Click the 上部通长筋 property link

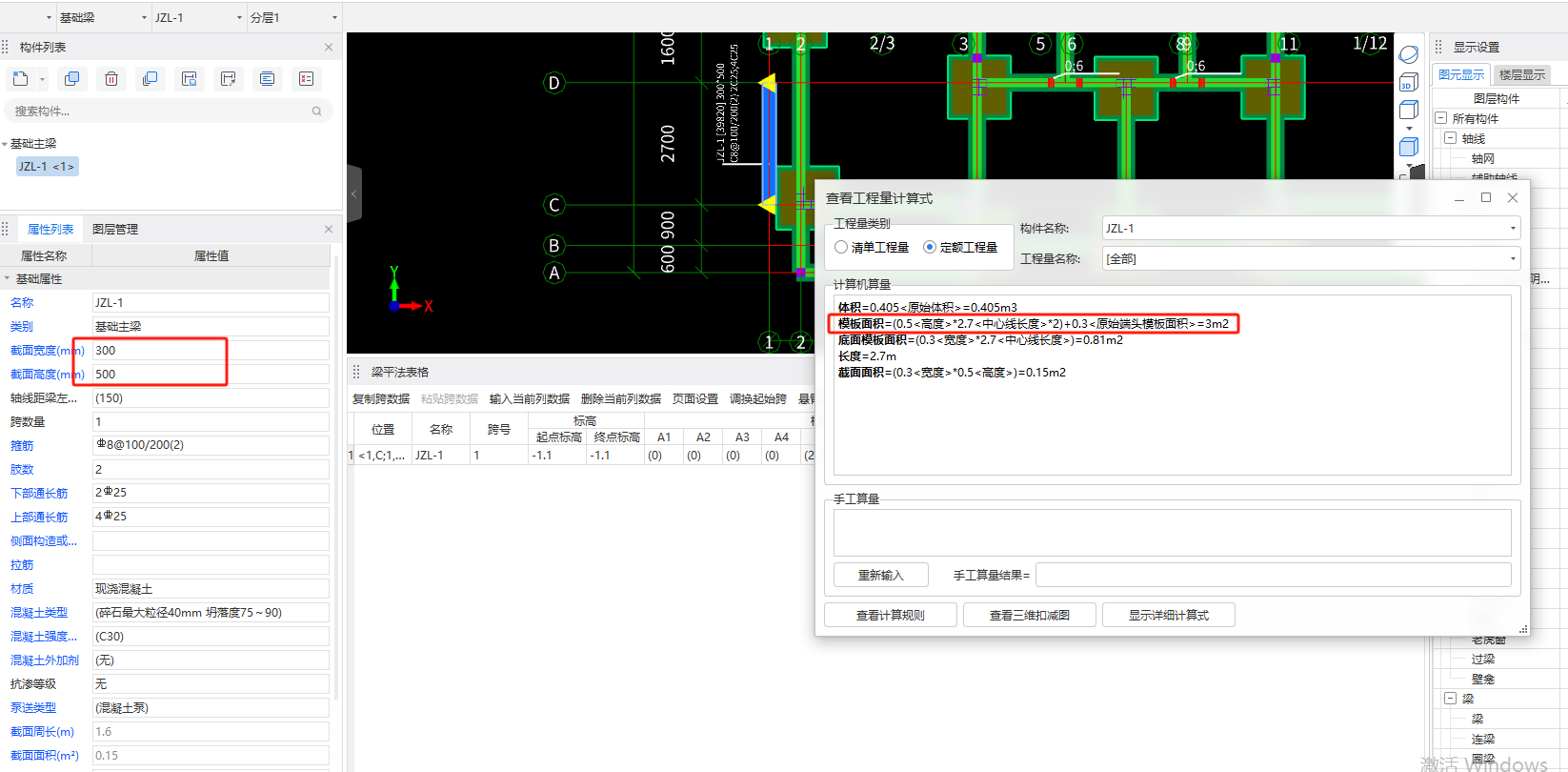tap(39, 518)
